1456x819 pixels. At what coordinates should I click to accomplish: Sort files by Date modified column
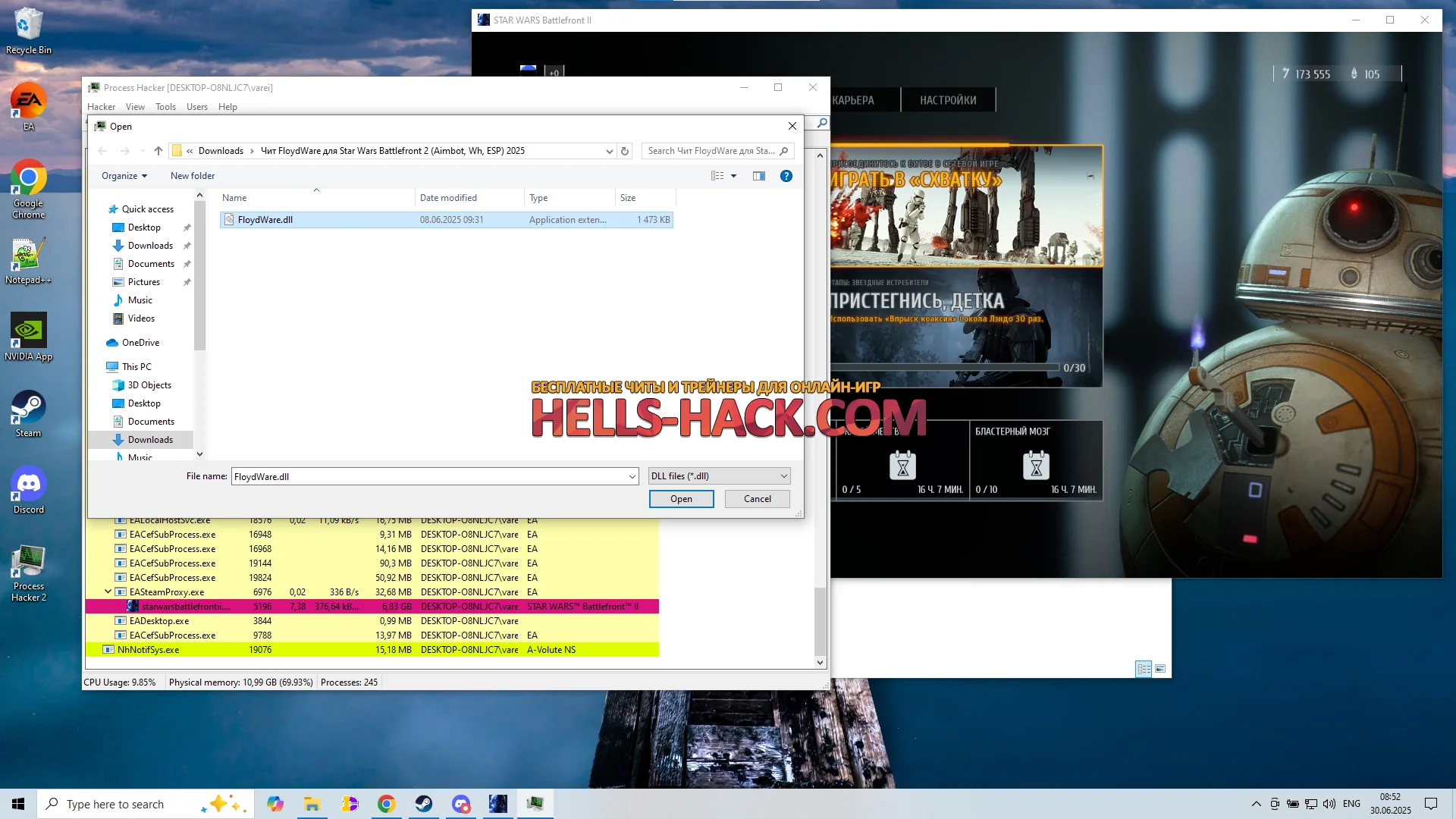coord(469,198)
